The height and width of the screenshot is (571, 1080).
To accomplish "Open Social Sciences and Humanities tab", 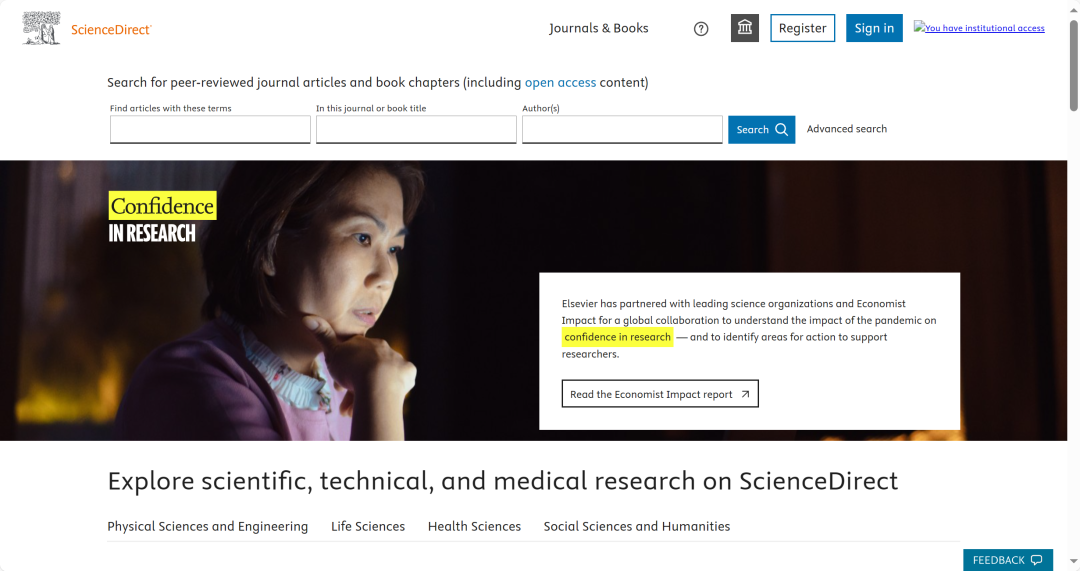I will click(636, 526).
